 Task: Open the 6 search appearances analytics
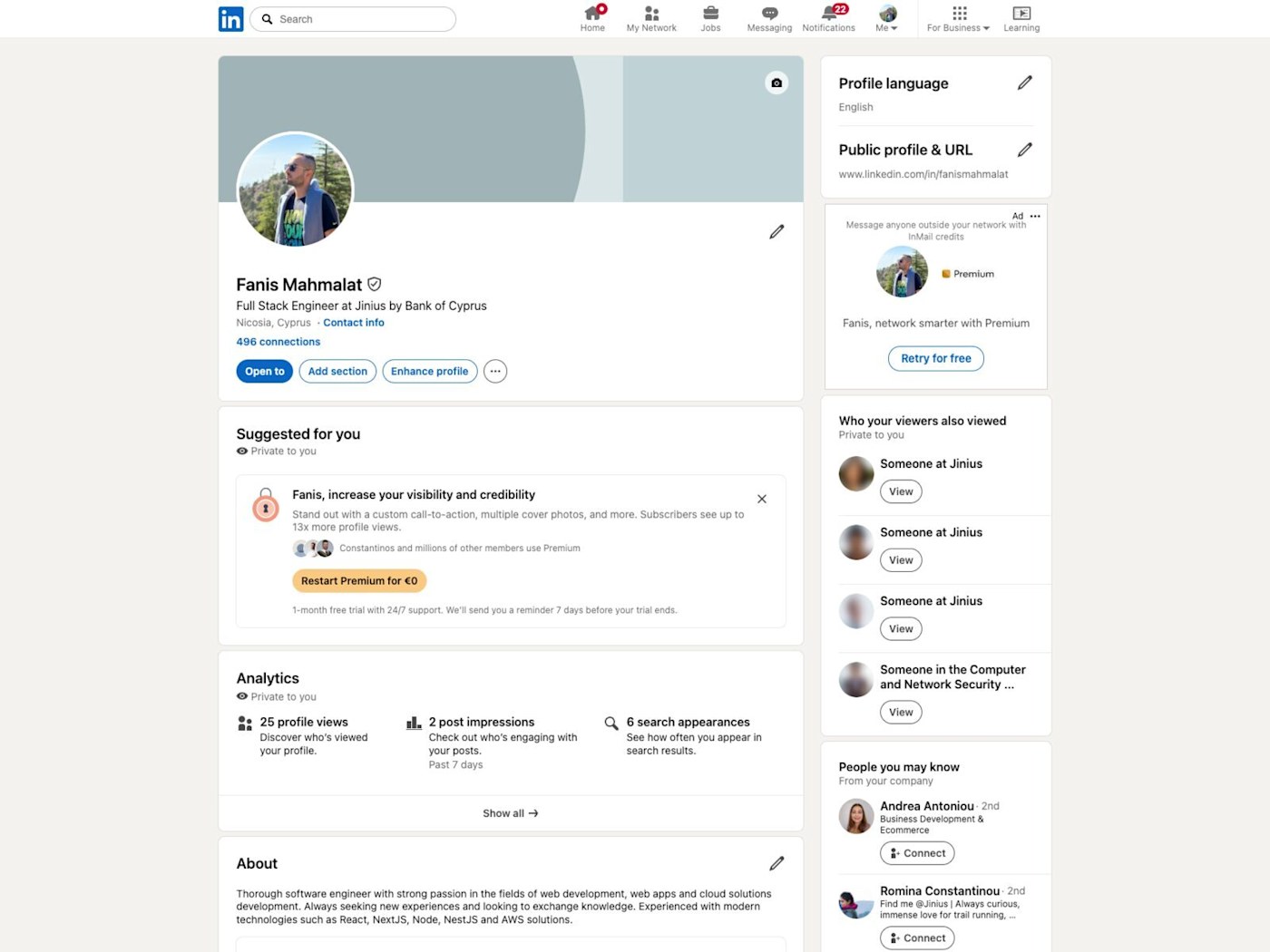point(688,722)
